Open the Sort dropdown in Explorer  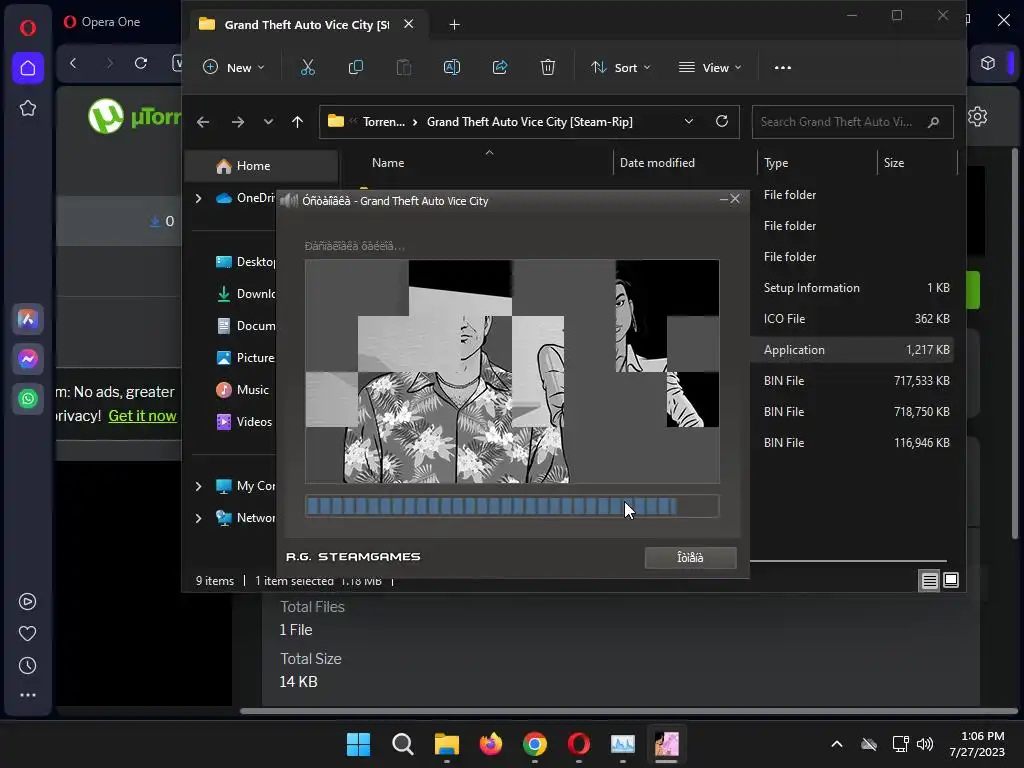point(620,67)
